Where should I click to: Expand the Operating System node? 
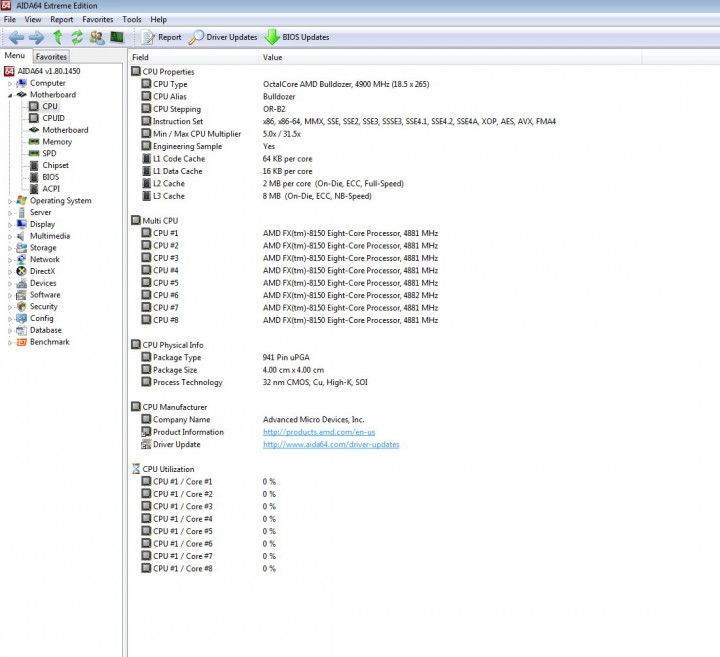(x=10, y=201)
